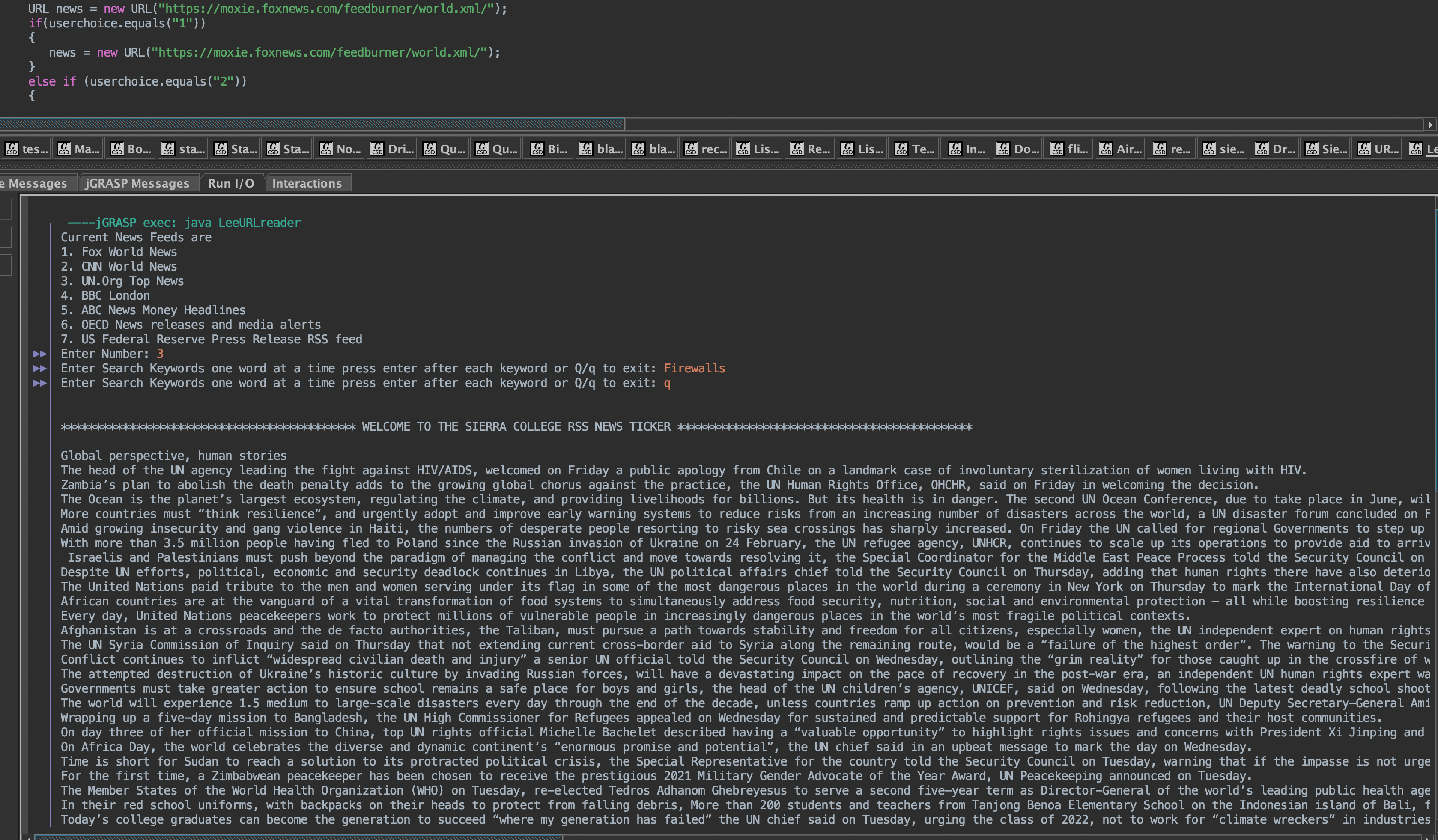This screenshot has width=1438, height=840.
Task: Click 'Global perspective, human stories' line
Action: 173,456
